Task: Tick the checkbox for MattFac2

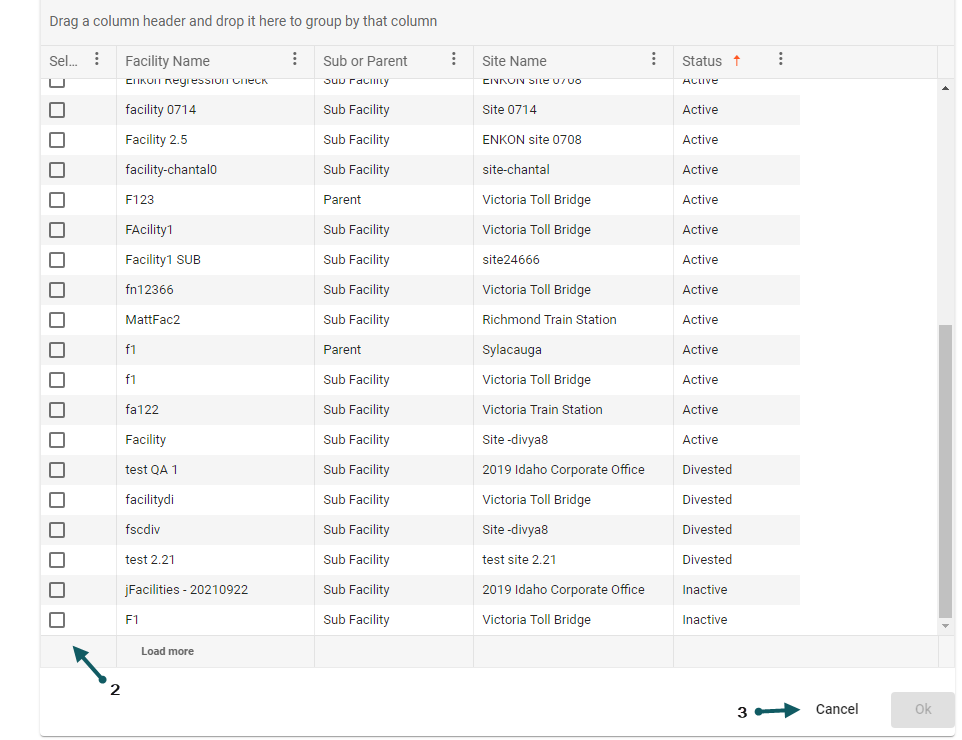Action: tap(57, 320)
